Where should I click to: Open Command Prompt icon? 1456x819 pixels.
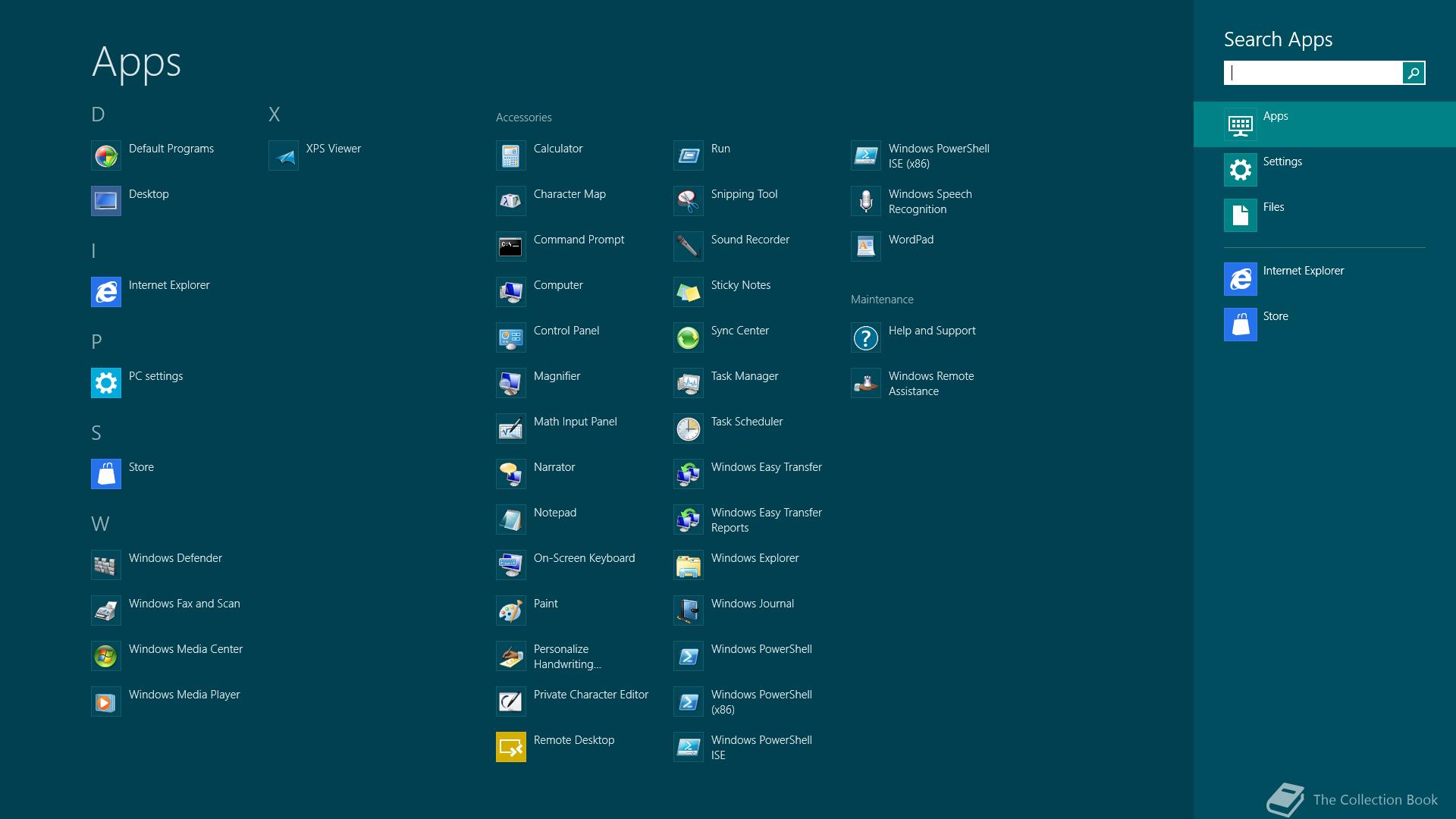(x=510, y=246)
